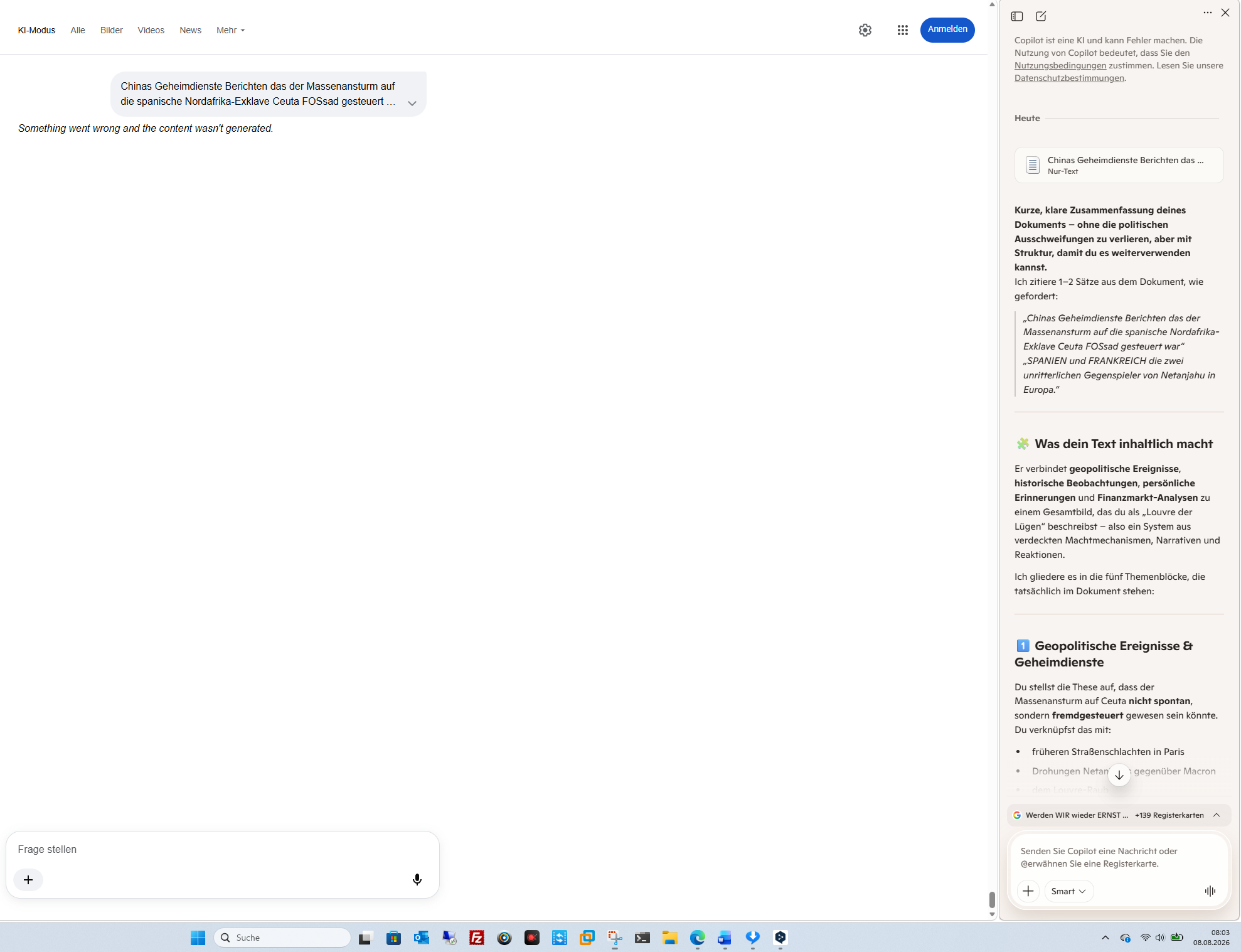Click the Windows taskbar Suche box
Screen dimensions: 1241x952
pos(282,938)
